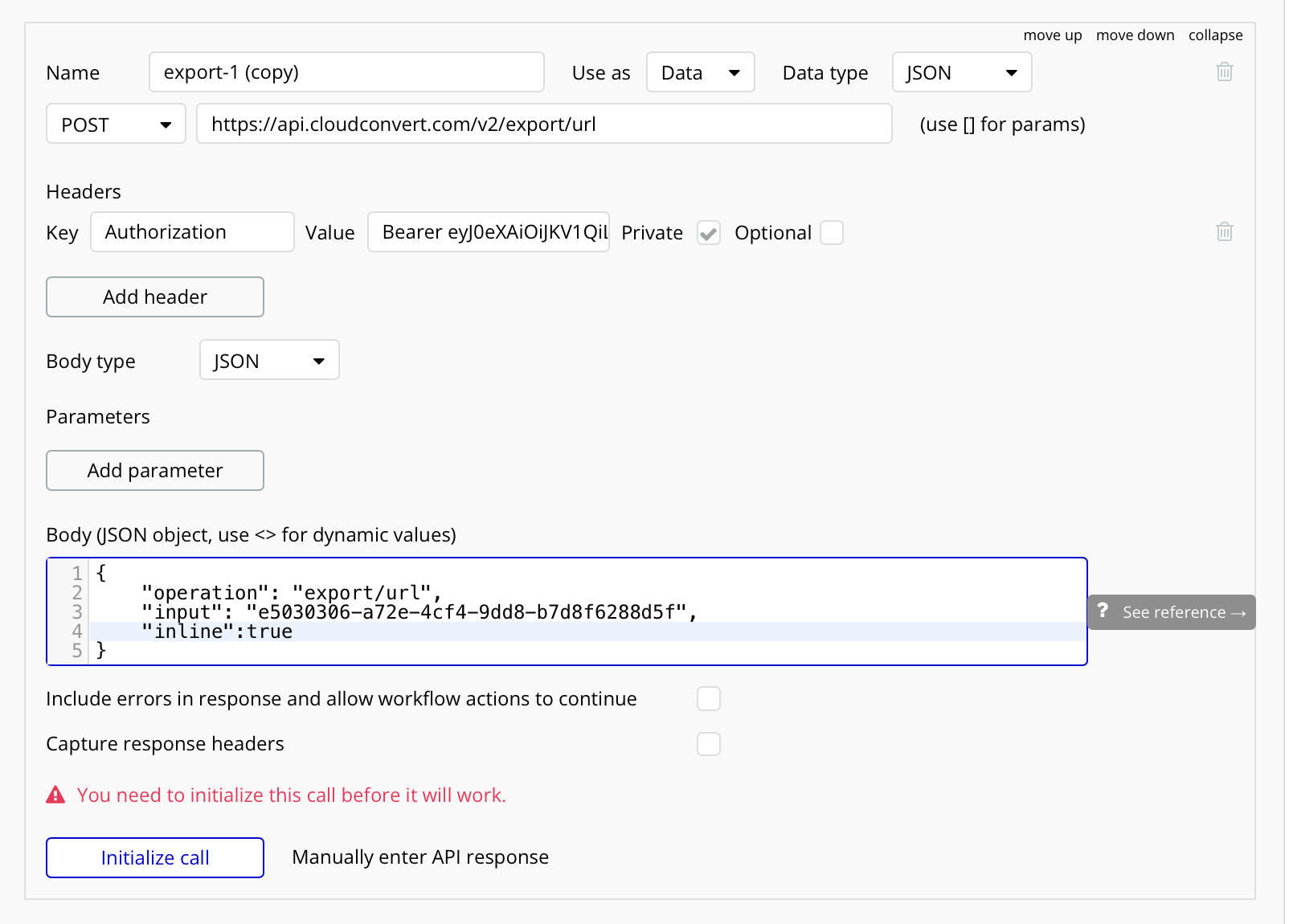Image resolution: width=1289 pixels, height=924 pixels.
Task: Click the Body JSON object label
Action: tap(251, 535)
